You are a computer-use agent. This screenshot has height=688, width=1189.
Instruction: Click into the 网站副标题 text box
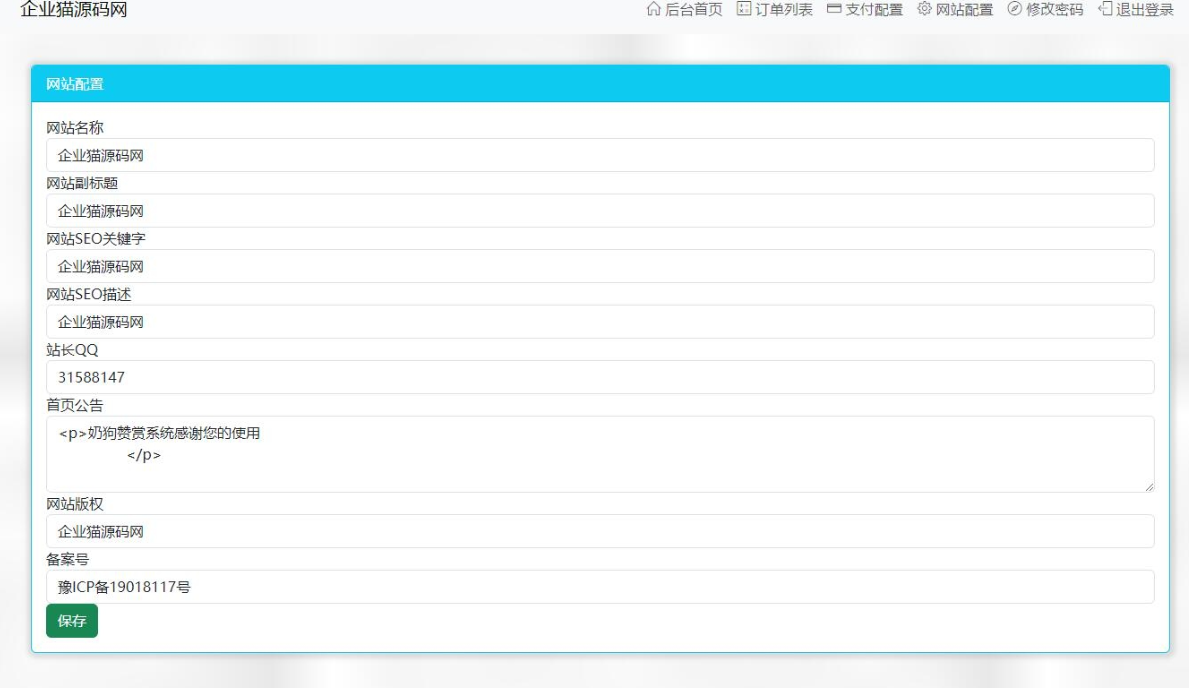[x=600, y=211]
